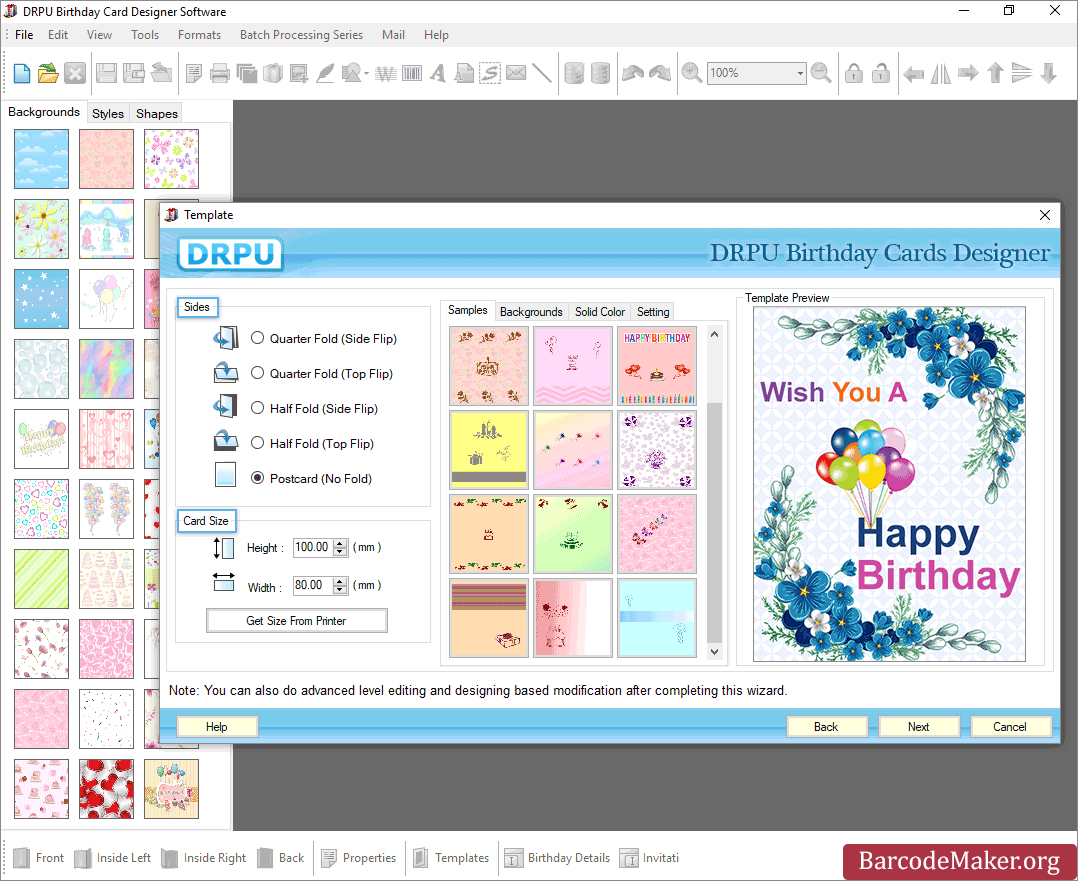
Task: Cancel the Template wizard
Action: 1010,726
